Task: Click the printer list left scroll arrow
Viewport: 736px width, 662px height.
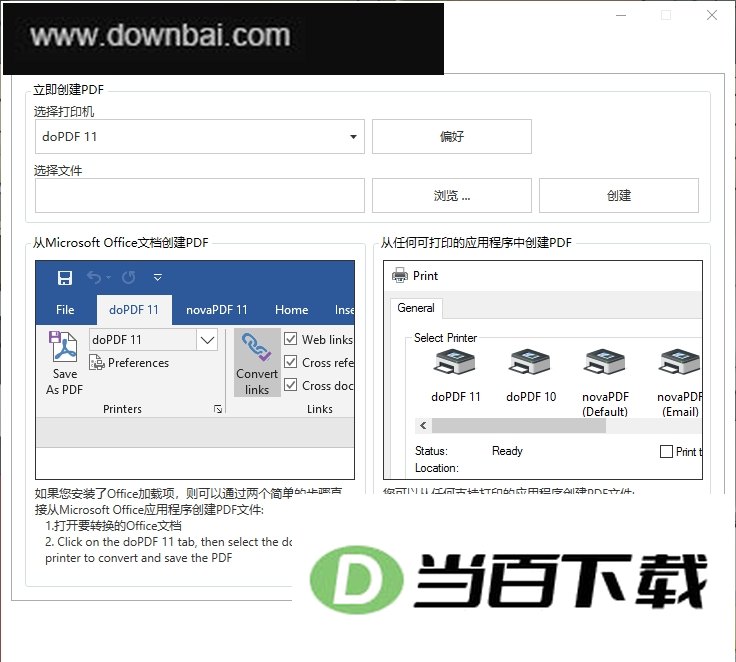Action: coord(423,426)
